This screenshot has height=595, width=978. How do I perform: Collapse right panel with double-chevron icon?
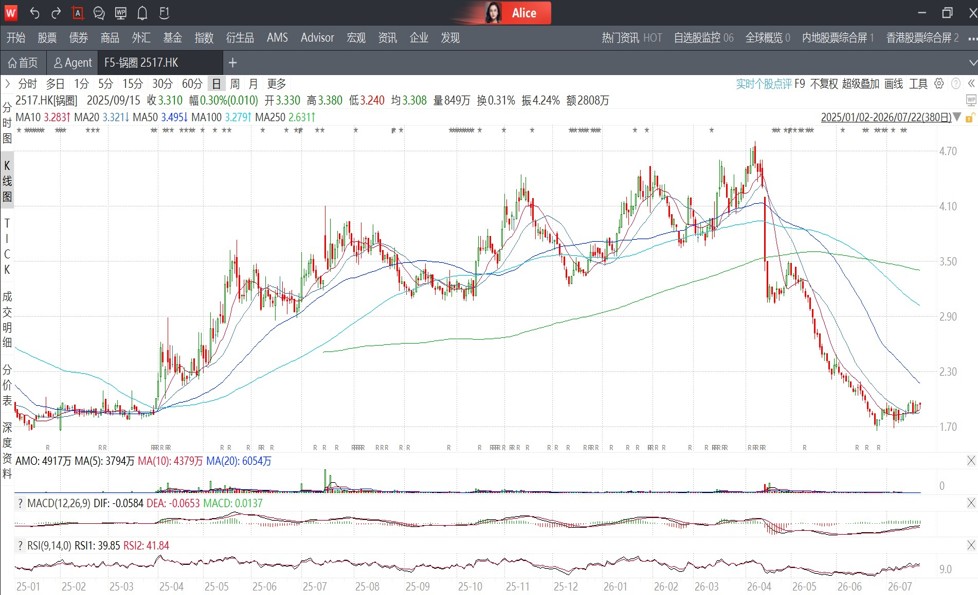point(971,84)
